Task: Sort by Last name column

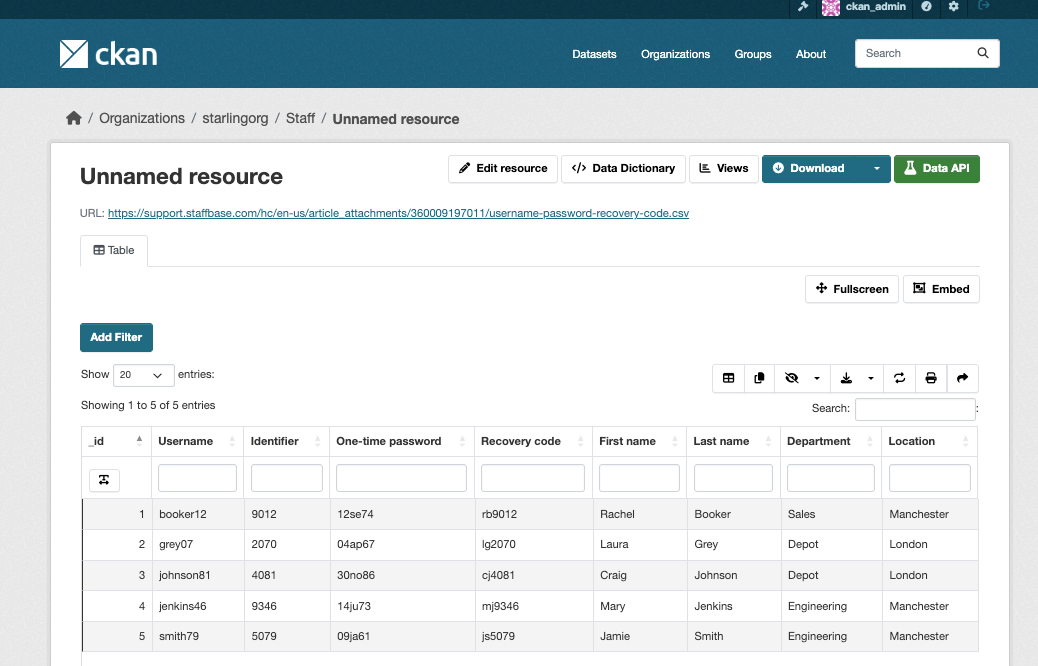Action: tap(733, 442)
